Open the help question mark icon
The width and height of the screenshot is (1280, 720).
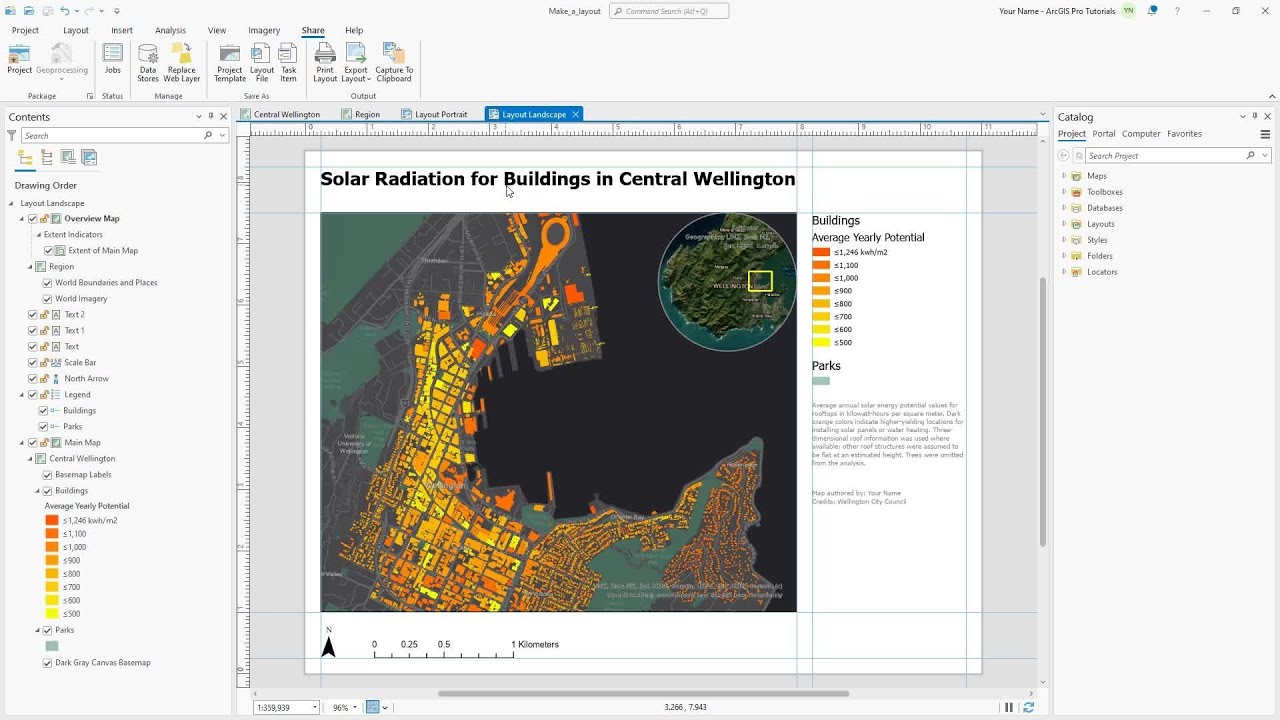click(x=1177, y=11)
